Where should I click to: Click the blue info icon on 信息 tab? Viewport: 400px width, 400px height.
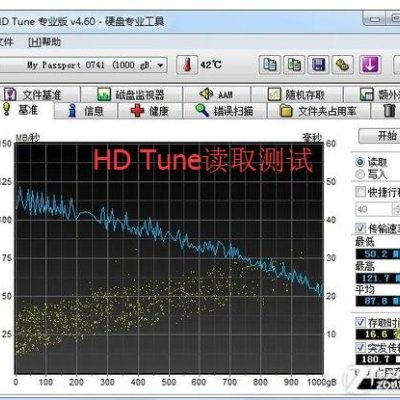pyautogui.click(x=72, y=111)
